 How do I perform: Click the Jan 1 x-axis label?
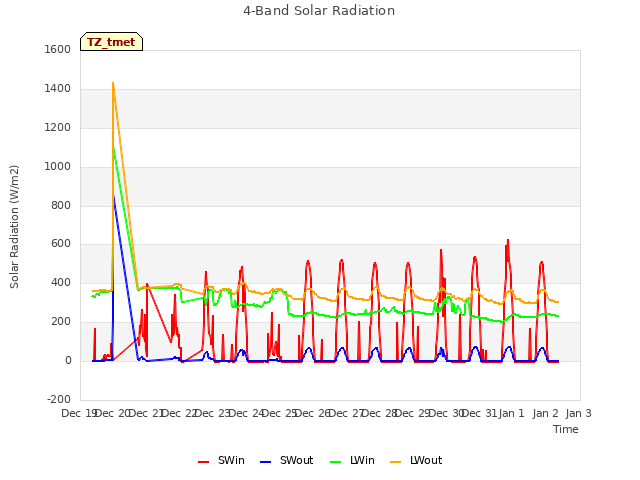[511, 413]
